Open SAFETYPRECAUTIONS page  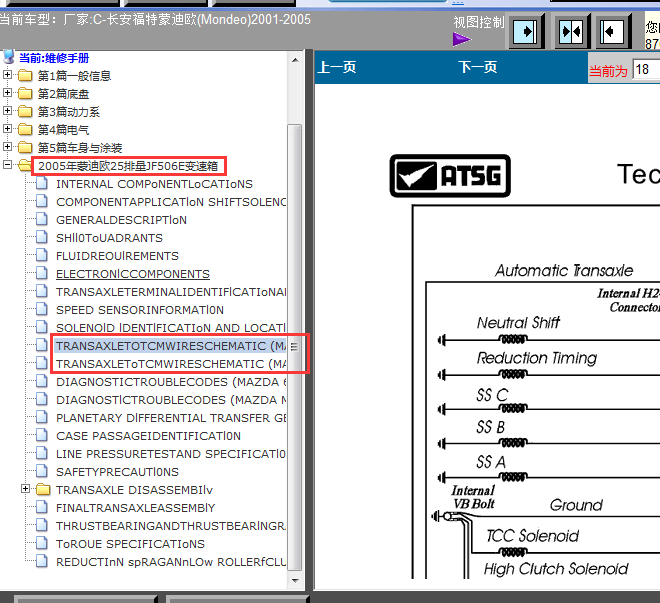[x=117, y=472]
